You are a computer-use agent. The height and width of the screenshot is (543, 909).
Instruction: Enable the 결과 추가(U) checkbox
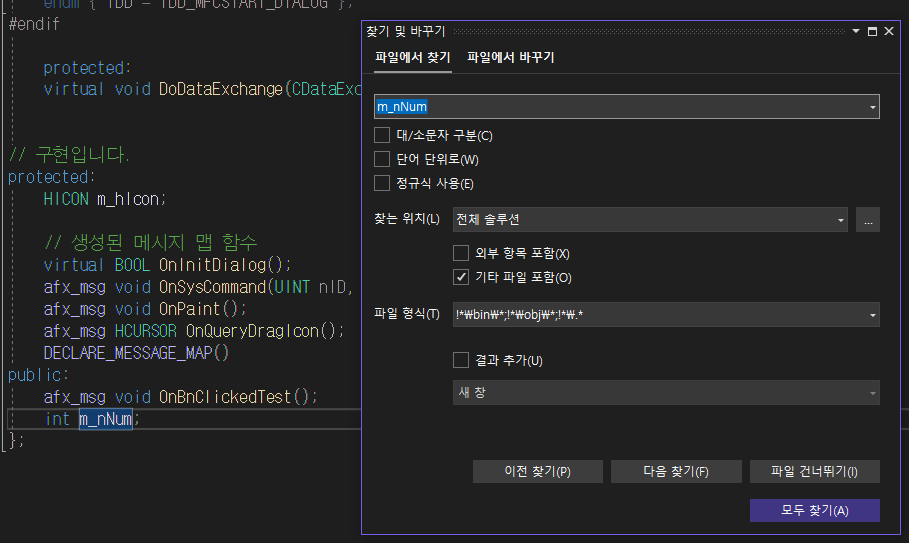(461, 360)
